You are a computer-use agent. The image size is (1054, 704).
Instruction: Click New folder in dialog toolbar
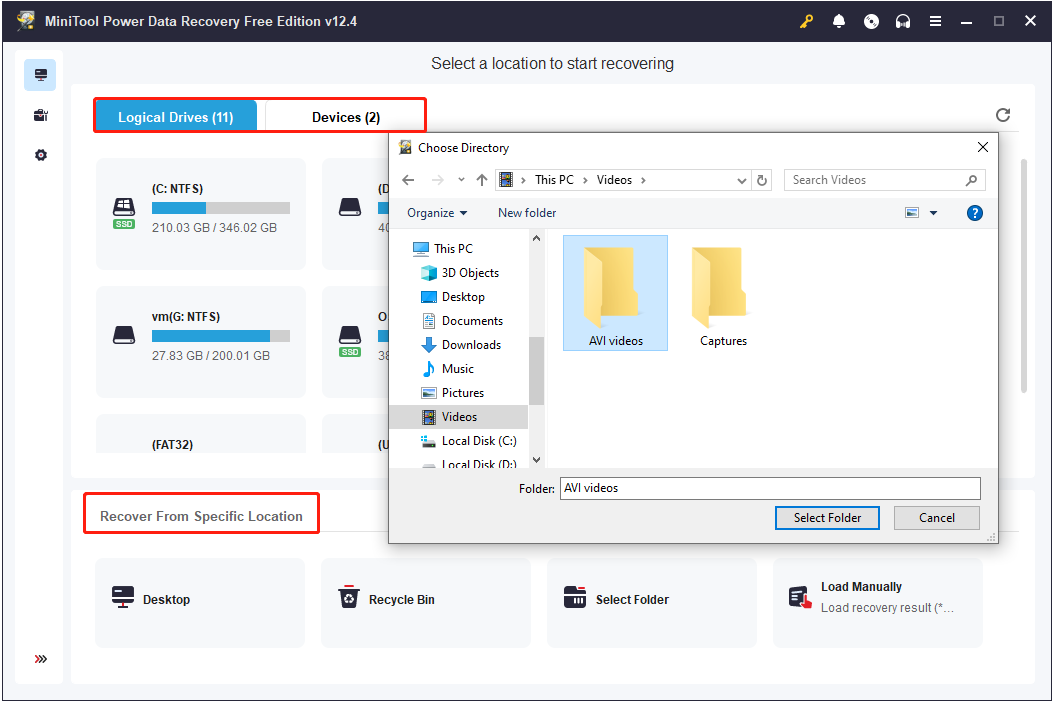point(527,213)
